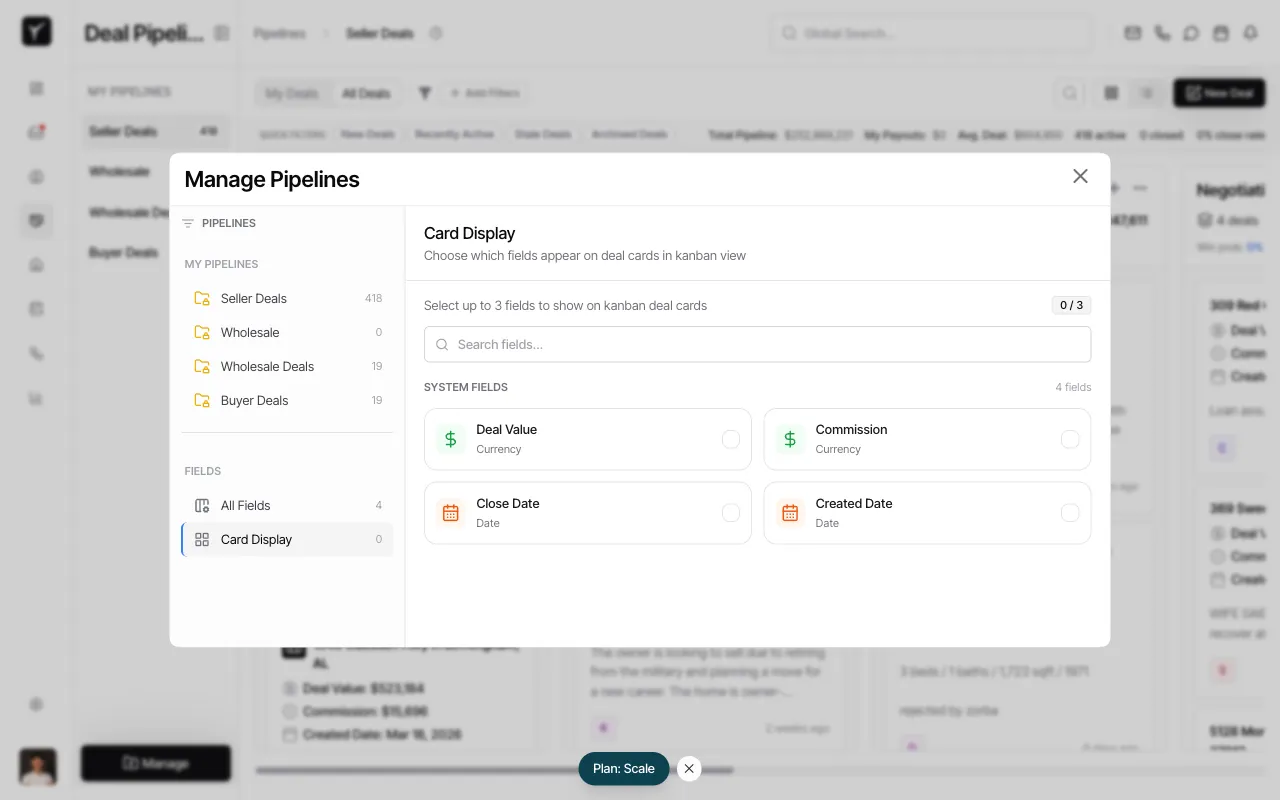Switch to the My Deals tab
The height and width of the screenshot is (800, 1280).
click(x=292, y=93)
